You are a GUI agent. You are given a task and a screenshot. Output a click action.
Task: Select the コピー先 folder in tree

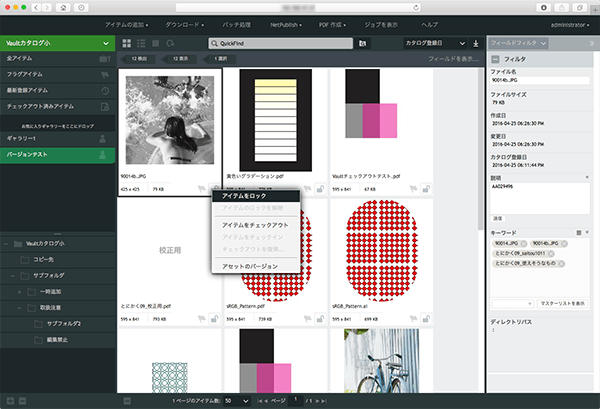pyautogui.click(x=57, y=260)
